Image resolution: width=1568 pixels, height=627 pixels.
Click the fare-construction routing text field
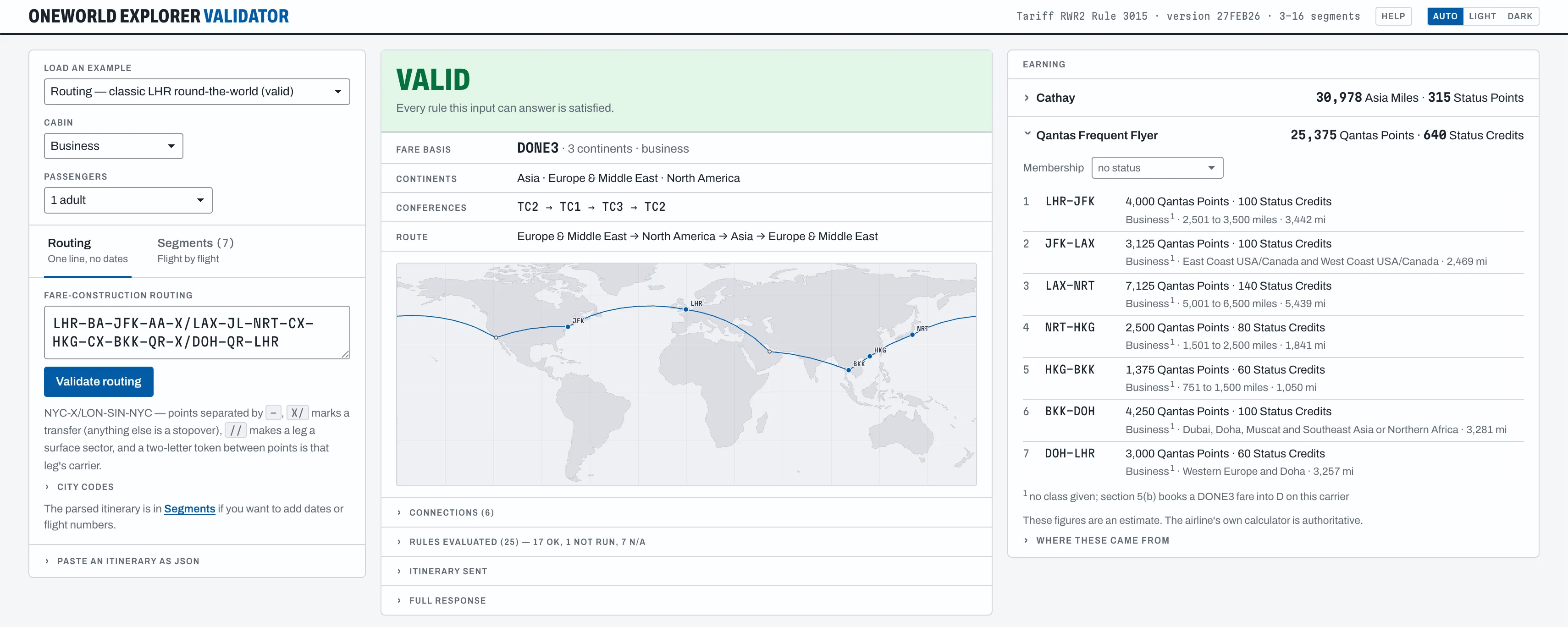[197, 332]
